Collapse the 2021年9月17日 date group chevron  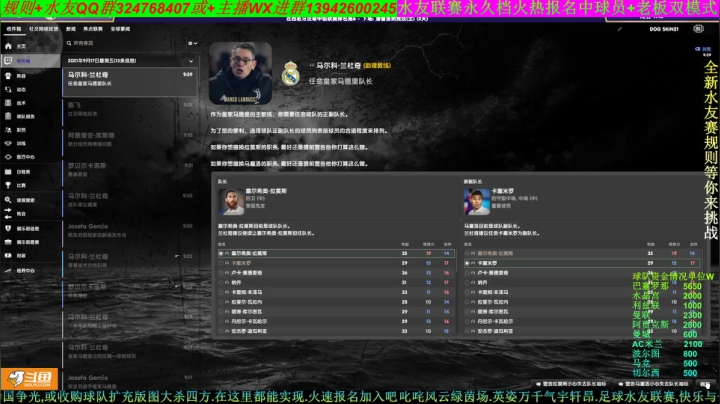click(x=191, y=61)
